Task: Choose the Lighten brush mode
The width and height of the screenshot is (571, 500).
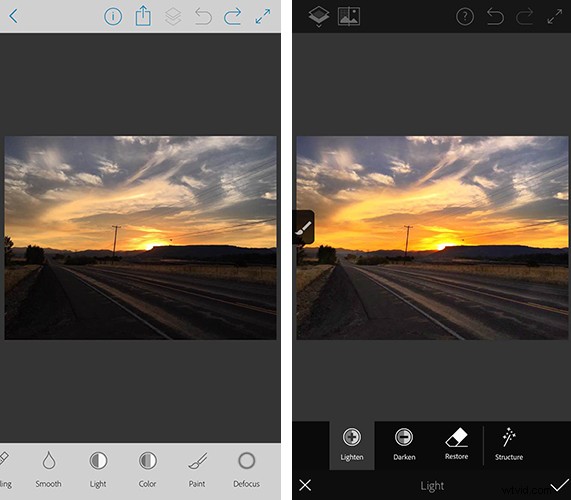Action: [x=352, y=445]
